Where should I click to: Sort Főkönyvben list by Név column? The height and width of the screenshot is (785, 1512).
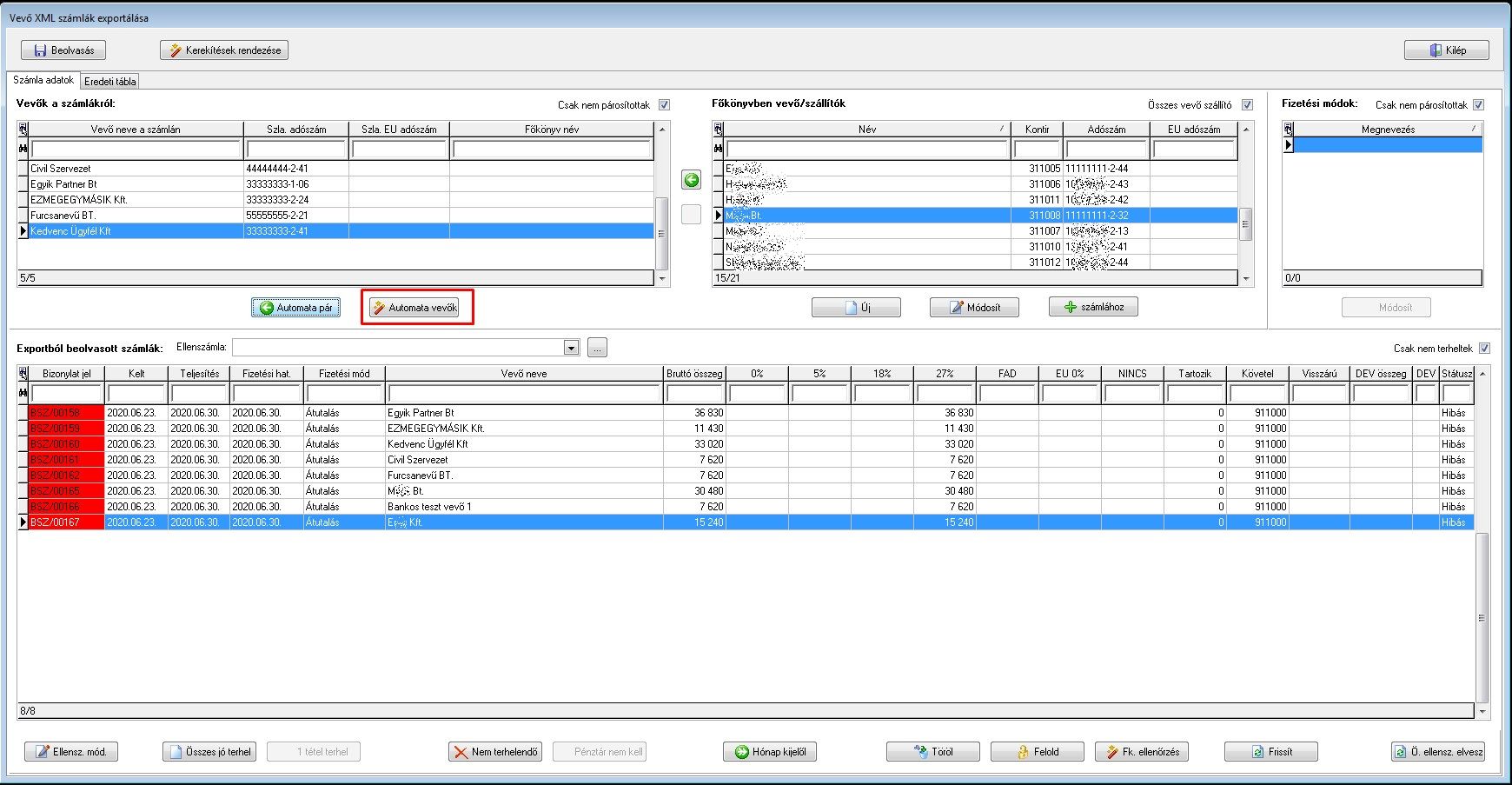867,130
